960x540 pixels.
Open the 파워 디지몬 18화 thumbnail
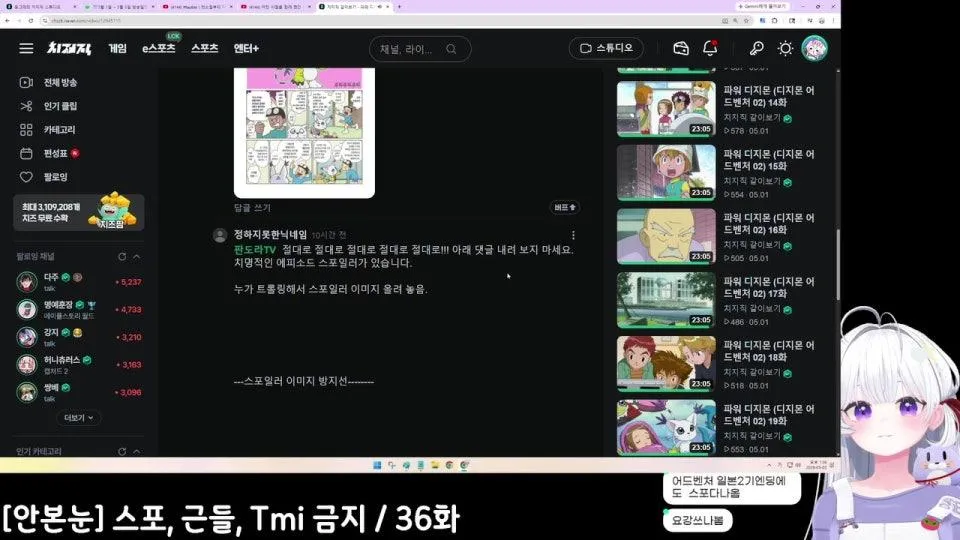[x=666, y=364]
